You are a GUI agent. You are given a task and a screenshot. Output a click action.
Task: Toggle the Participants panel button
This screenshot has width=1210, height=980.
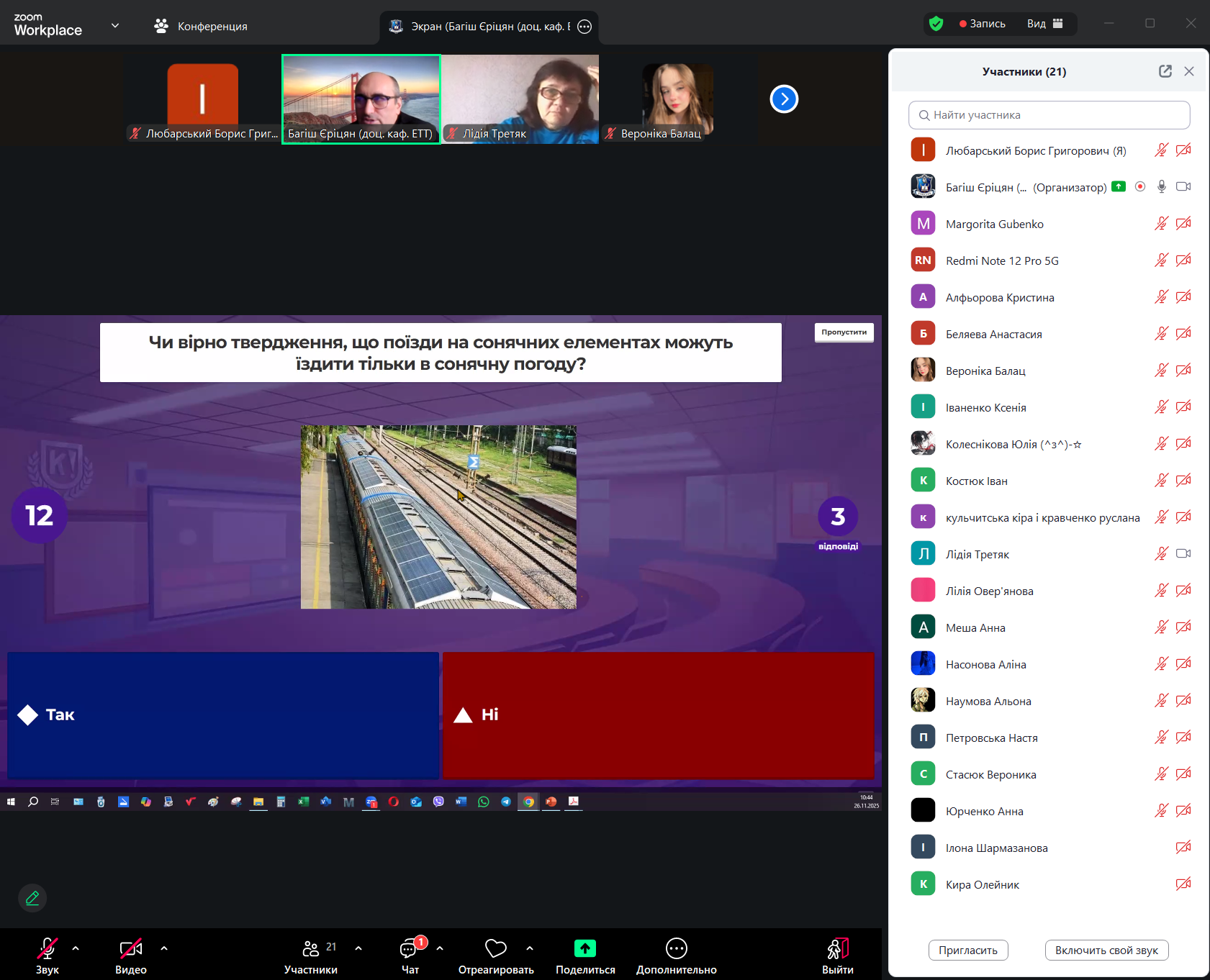(x=311, y=948)
